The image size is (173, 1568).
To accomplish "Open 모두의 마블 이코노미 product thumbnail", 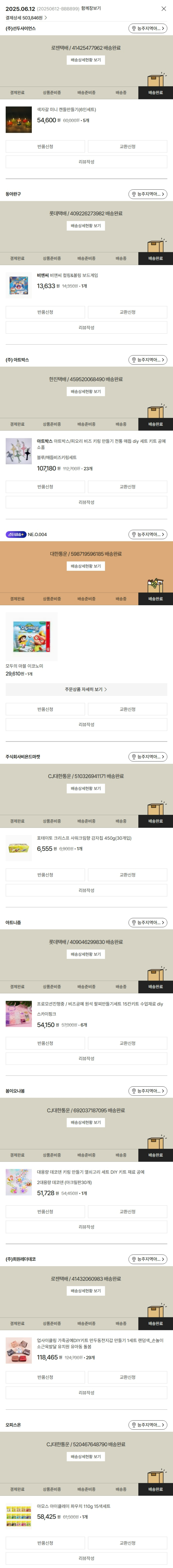I will pos(32,636).
